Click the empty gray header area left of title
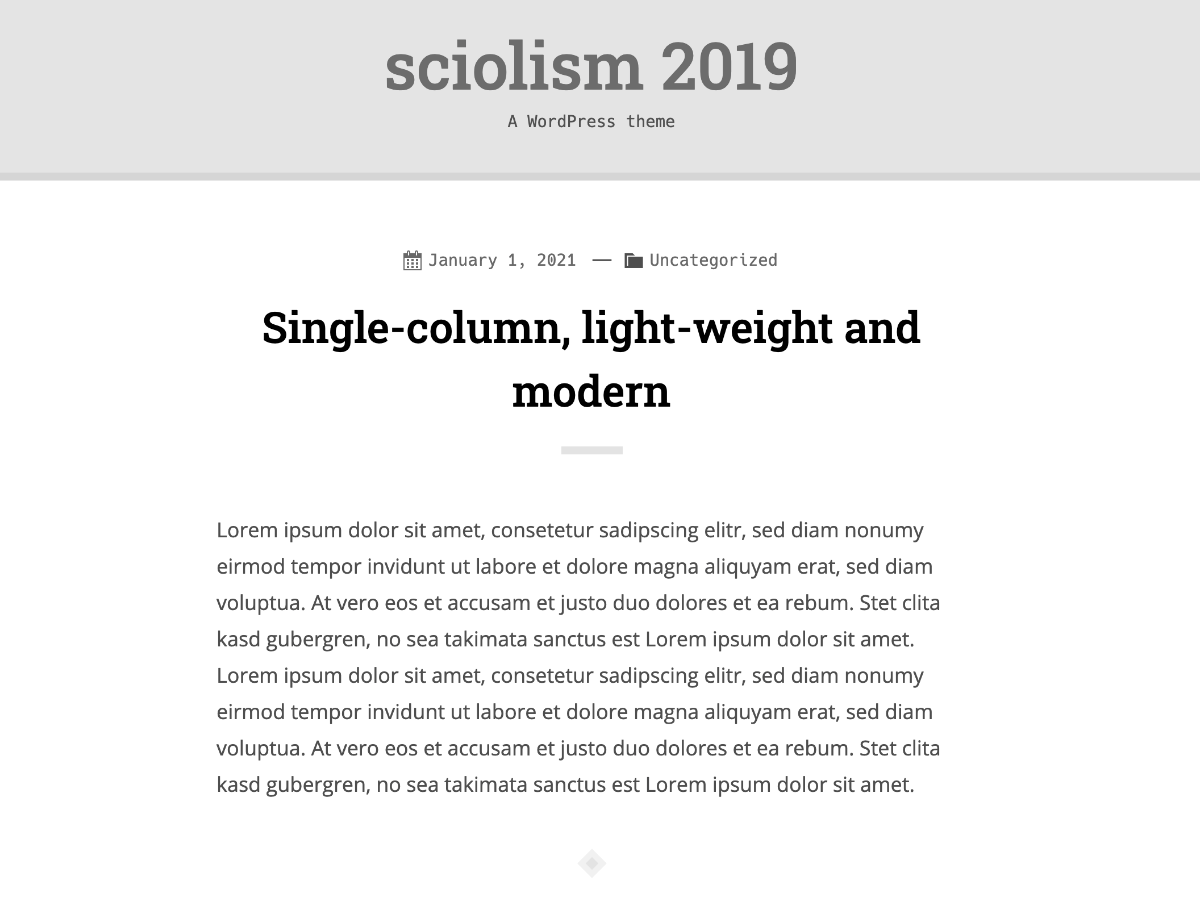 190,86
